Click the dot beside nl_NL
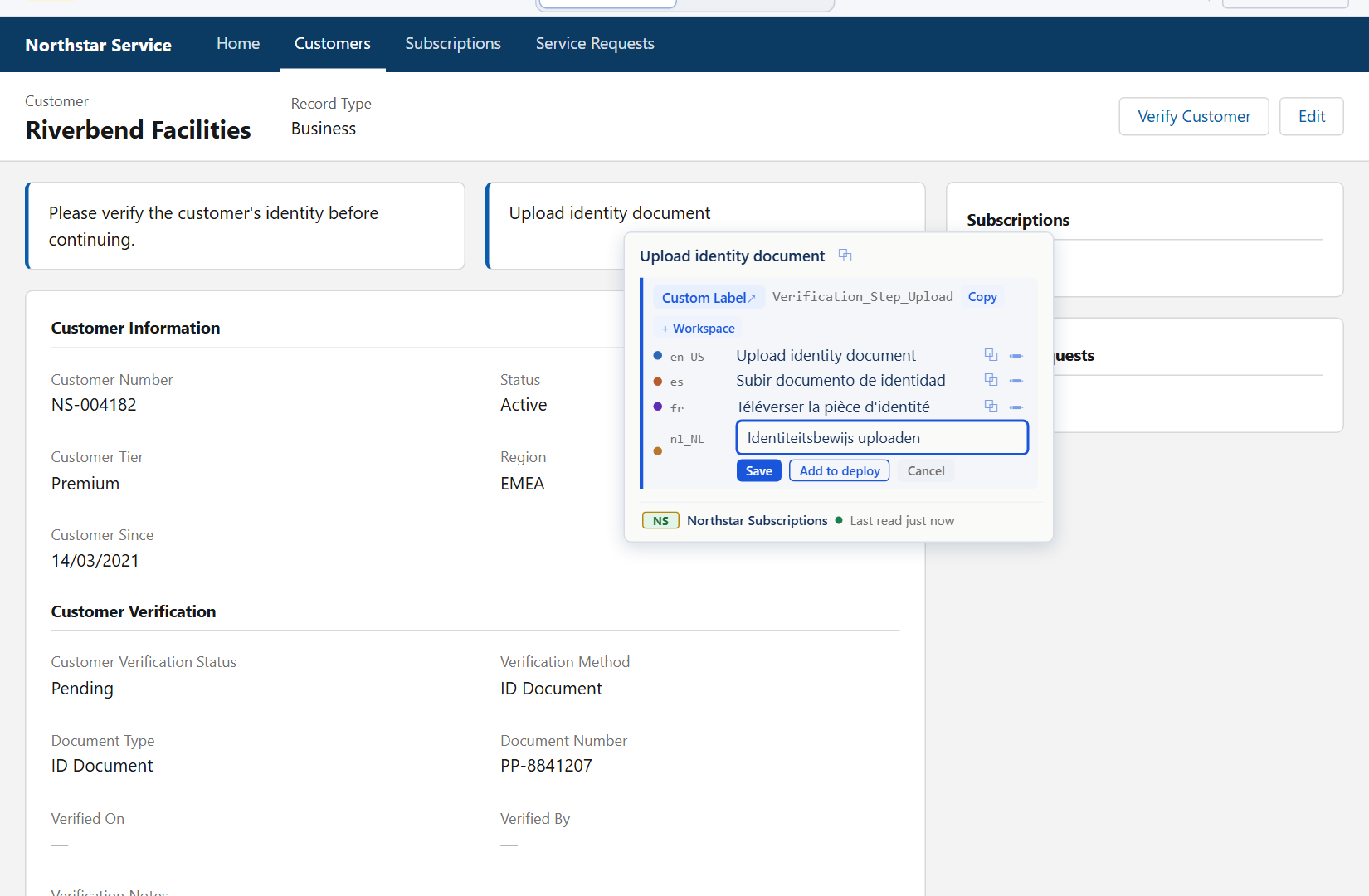Viewport: 1369px width, 896px height. 658,451
